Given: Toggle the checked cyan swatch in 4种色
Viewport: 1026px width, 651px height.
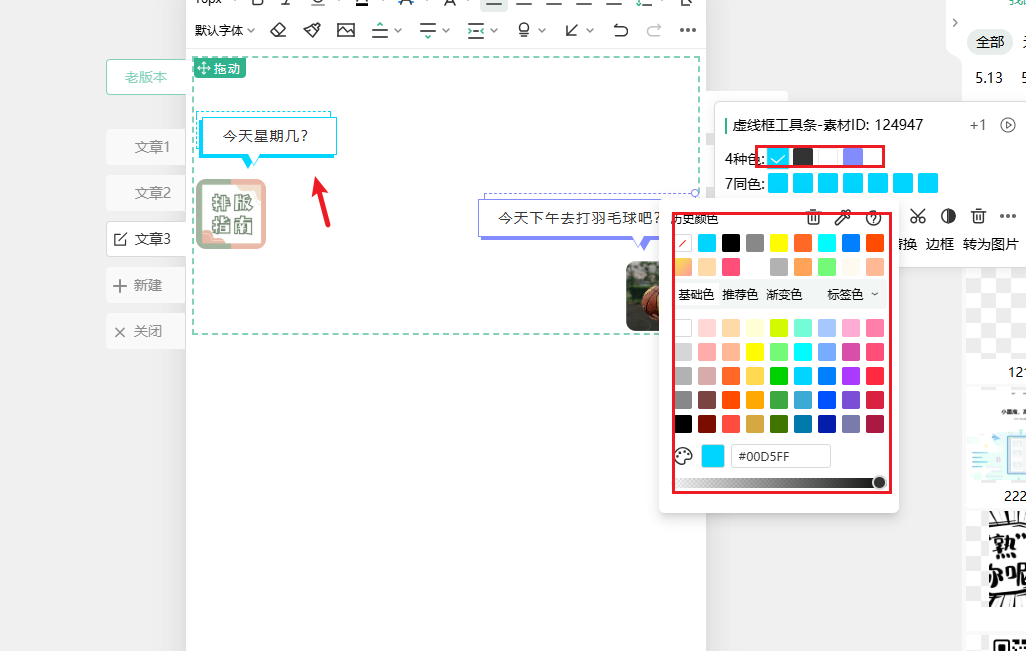Looking at the screenshot, I should coord(778,157).
